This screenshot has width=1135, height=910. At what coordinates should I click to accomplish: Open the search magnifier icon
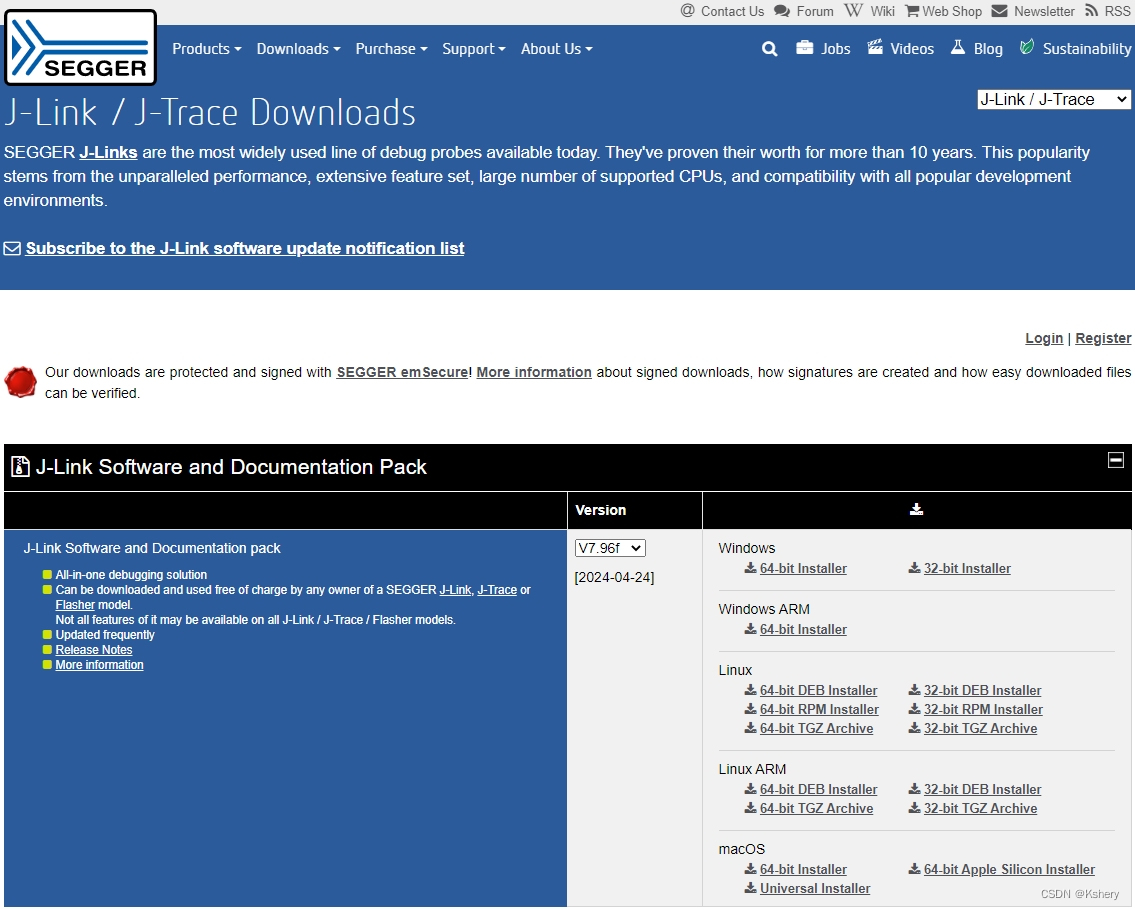[769, 49]
